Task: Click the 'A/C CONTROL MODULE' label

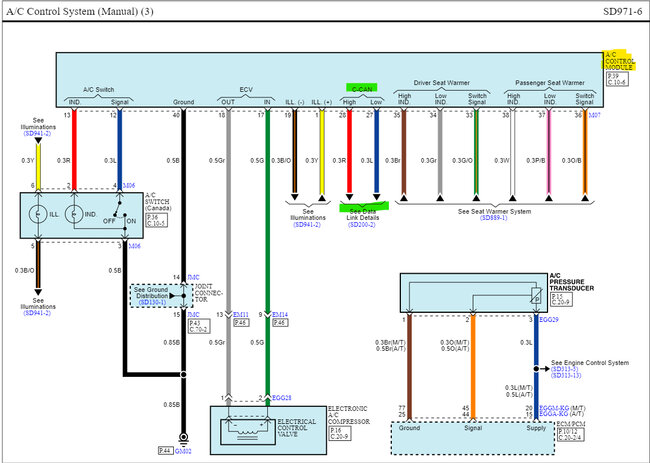Action: click(x=620, y=61)
